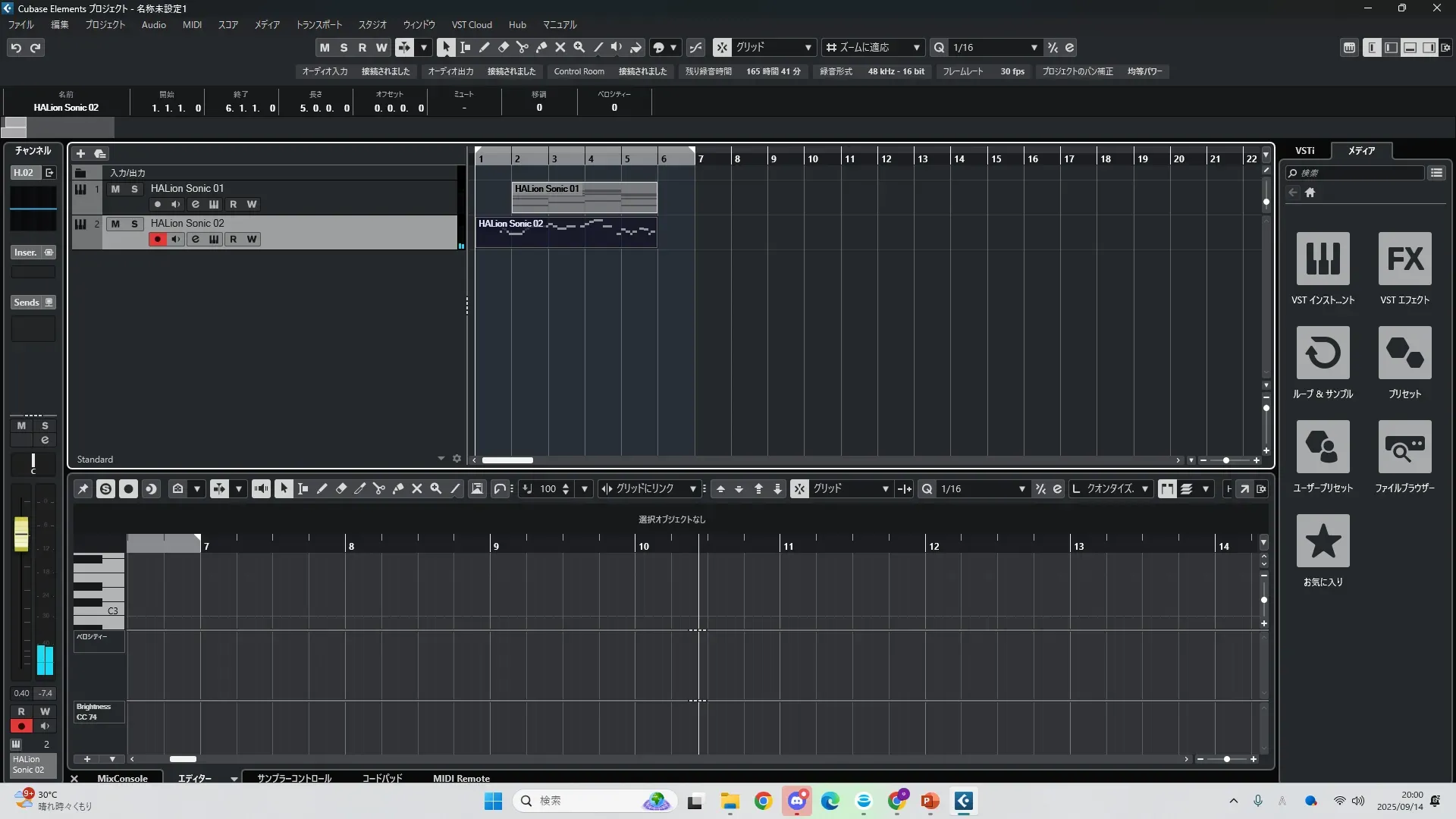Solo the HALion Sonic 02 track
1456x819 pixels.
pyautogui.click(x=134, y=224)
